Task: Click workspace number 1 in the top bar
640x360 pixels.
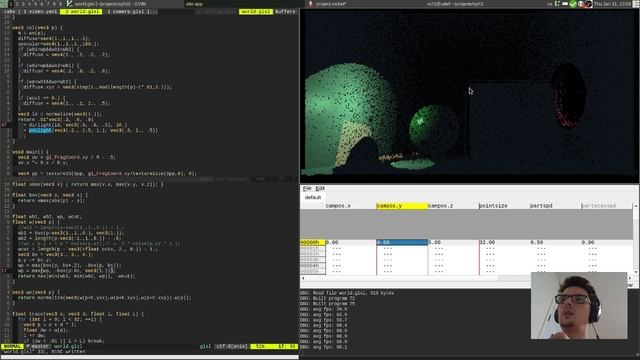Action: click(10, 4)
